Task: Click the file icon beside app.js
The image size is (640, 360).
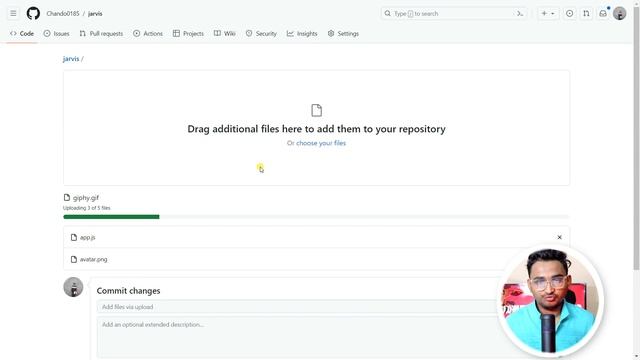Action: (74, 237)
